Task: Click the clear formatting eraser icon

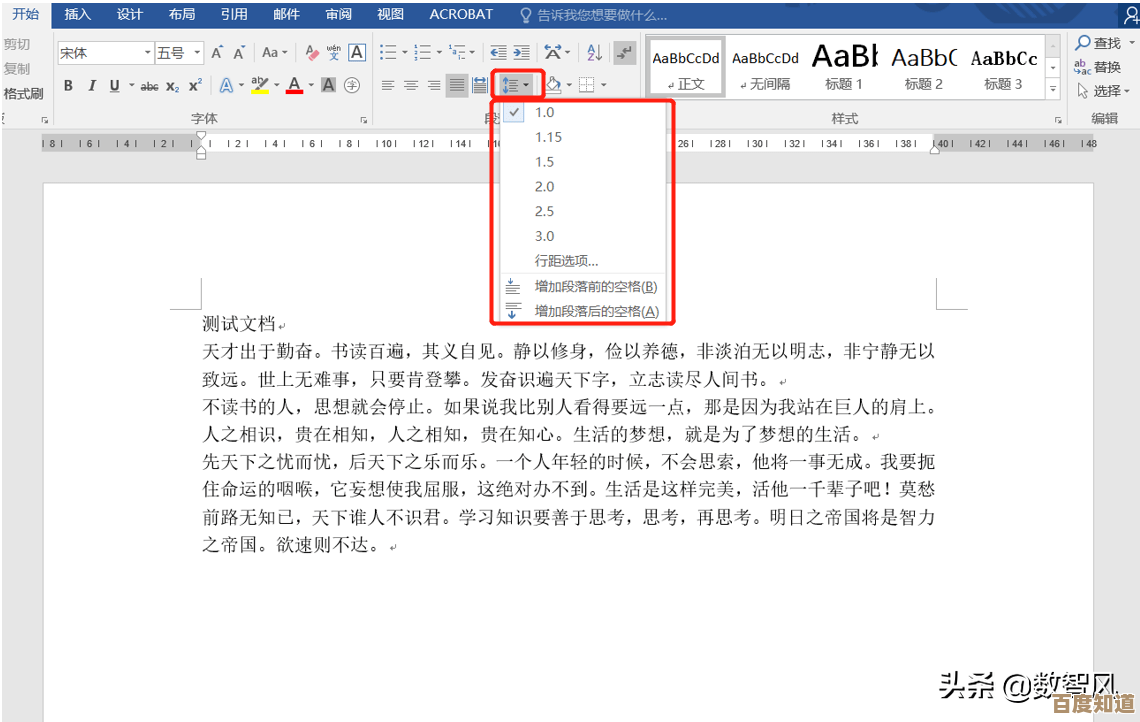Action: (x=311, y=54)
